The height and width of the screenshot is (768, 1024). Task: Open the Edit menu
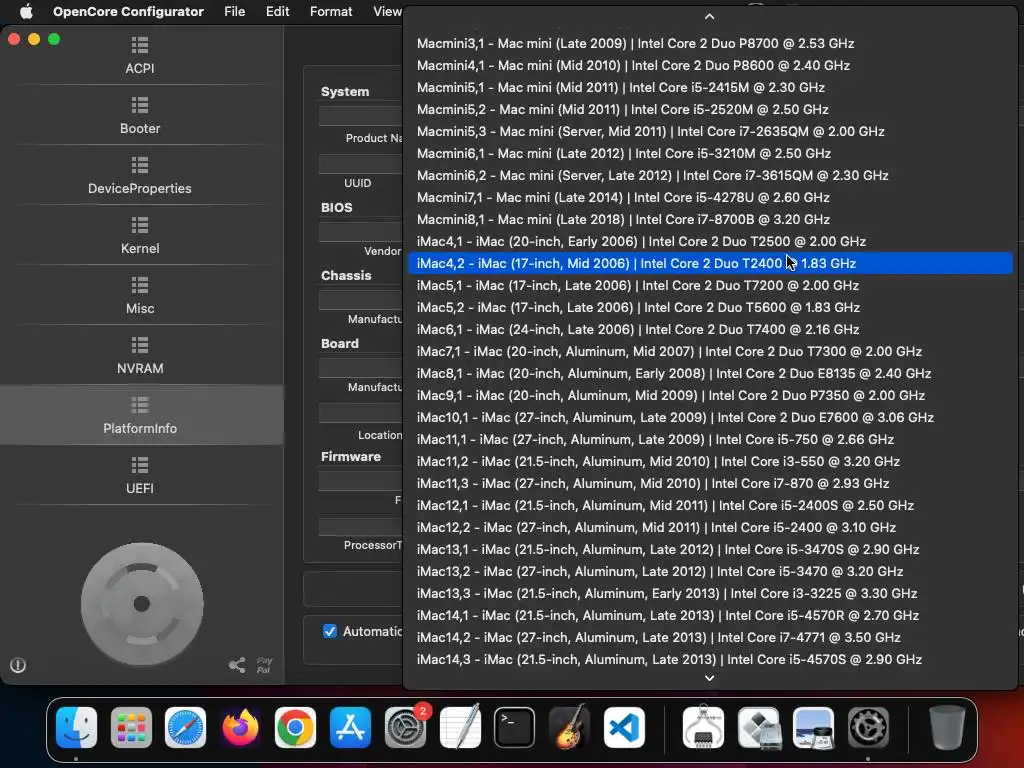coord(278,11)
